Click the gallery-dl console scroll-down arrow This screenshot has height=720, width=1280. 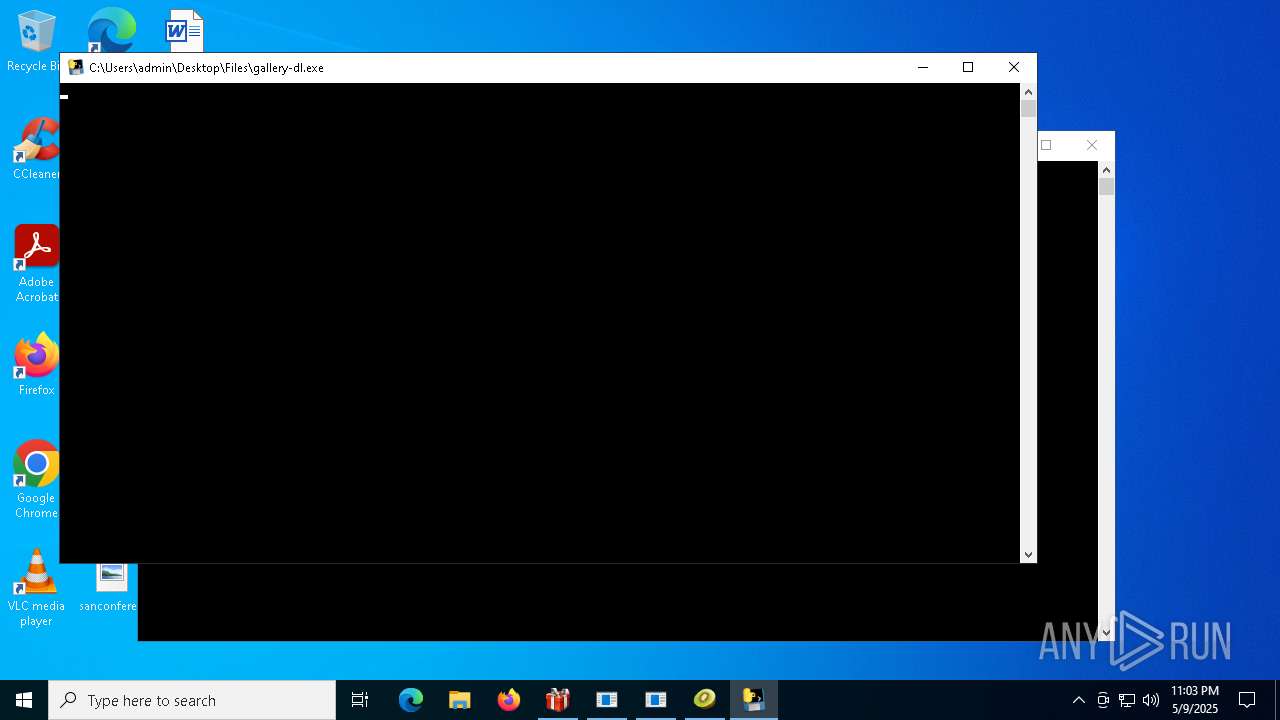click(x=1028, y=554)
